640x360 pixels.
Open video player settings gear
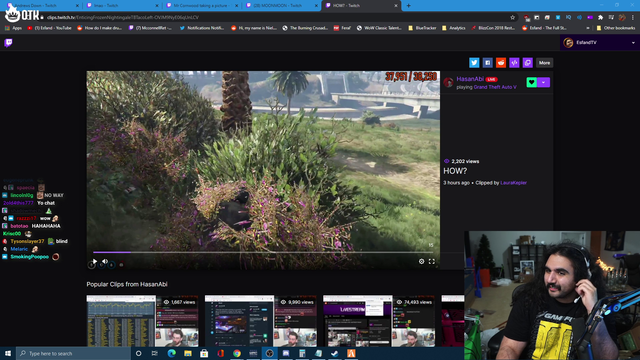pos(422,261)
